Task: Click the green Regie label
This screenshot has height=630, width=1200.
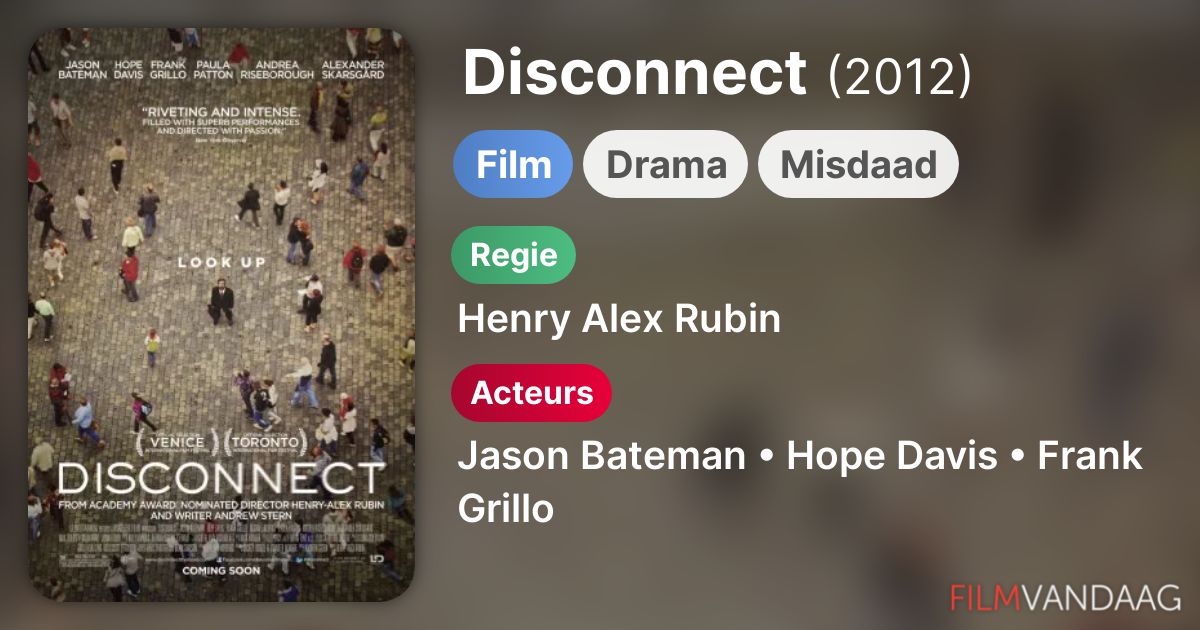Action: click(514, 255)
